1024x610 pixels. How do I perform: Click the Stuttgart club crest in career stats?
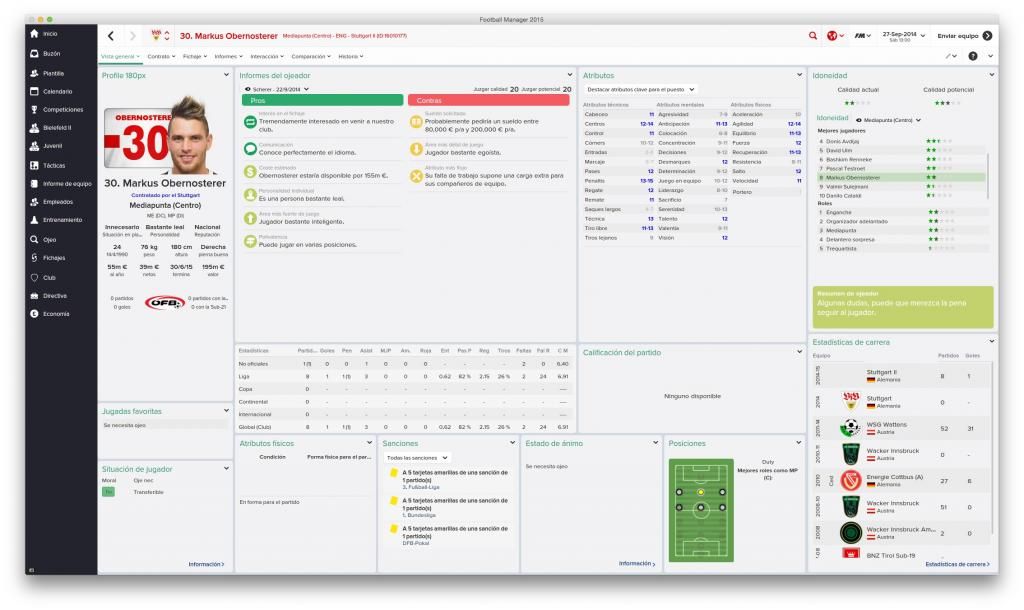[x=851, y=400]
